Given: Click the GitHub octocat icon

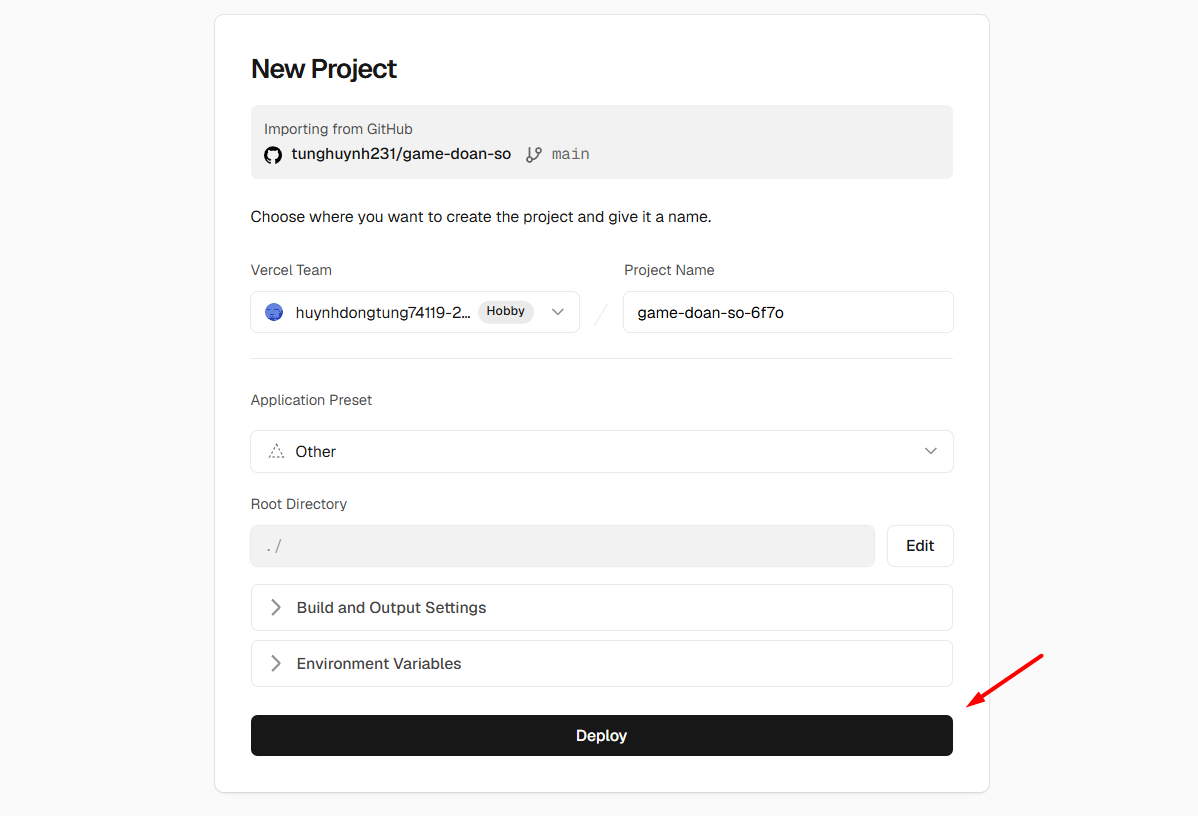Looking at the screenshot, I should click(x=273, y=155).
